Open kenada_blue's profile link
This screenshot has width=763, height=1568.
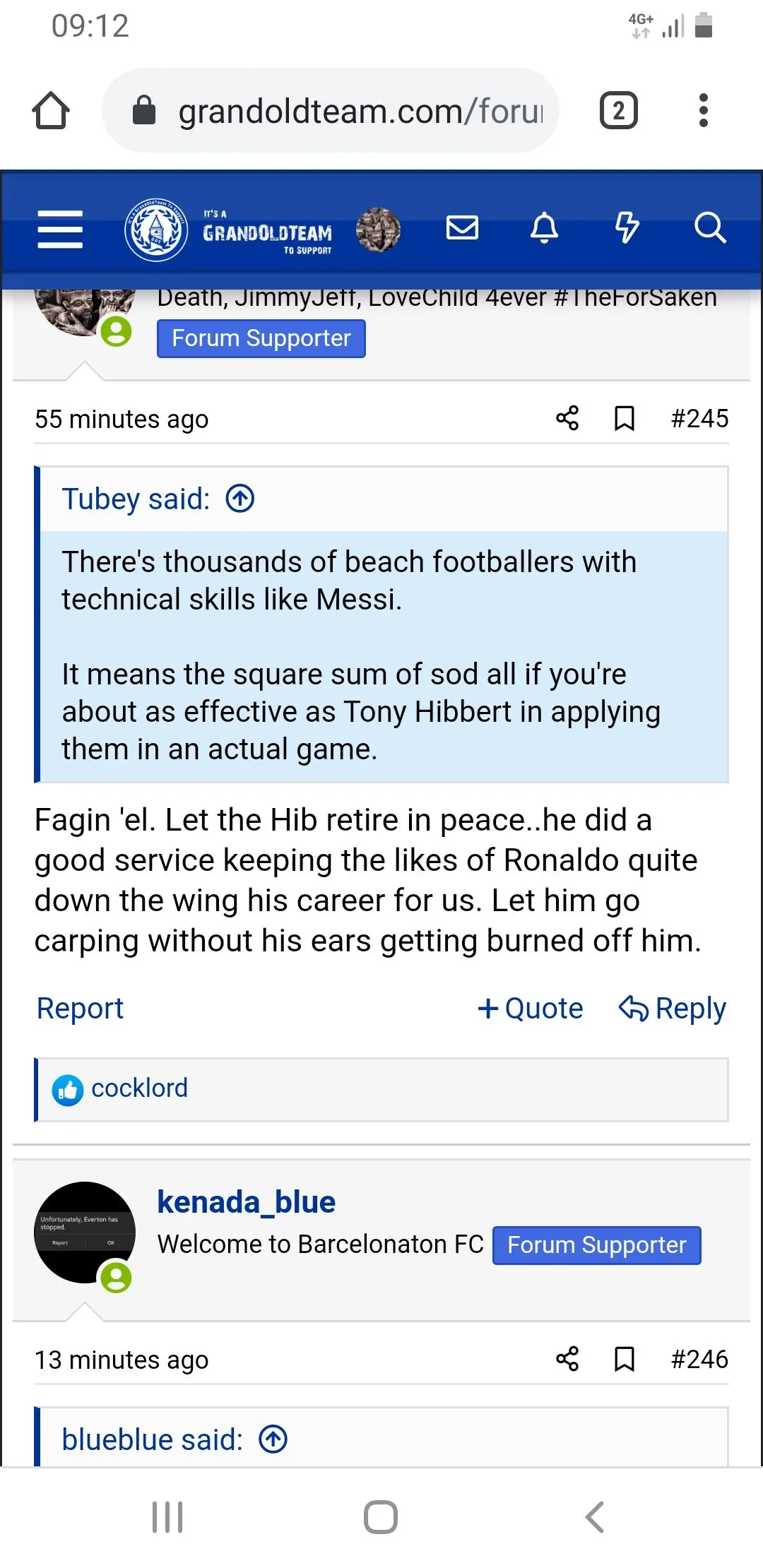(246, 1202)
